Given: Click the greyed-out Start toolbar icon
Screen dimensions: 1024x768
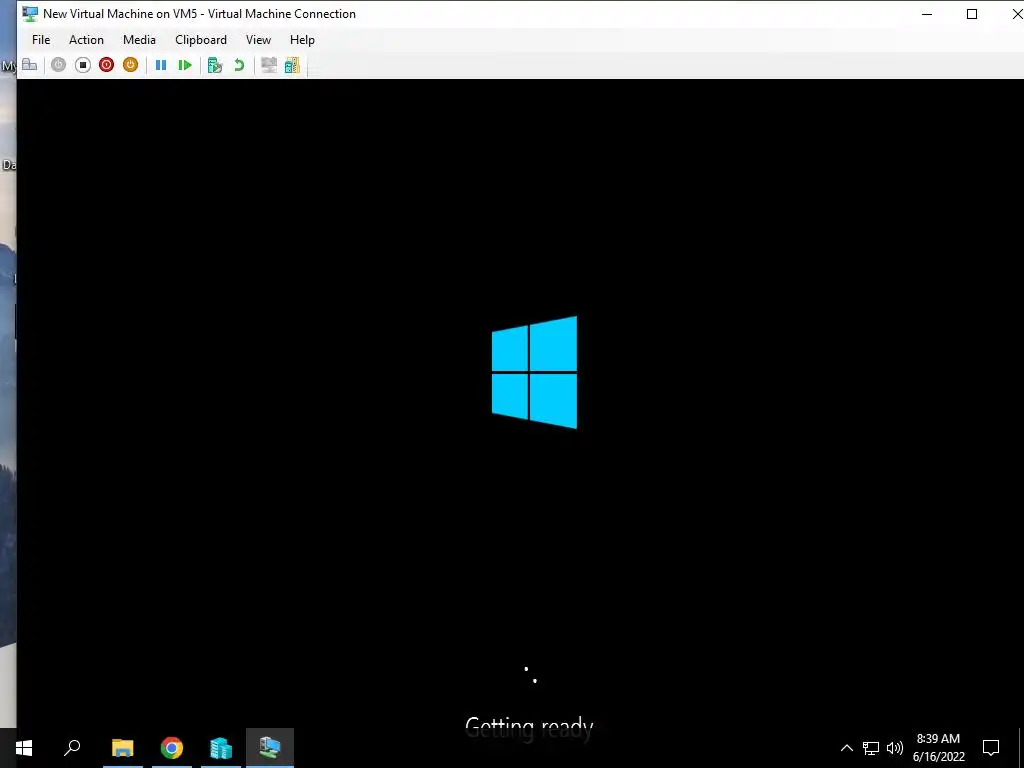Looking at the screenshot, I should [59, 65].
